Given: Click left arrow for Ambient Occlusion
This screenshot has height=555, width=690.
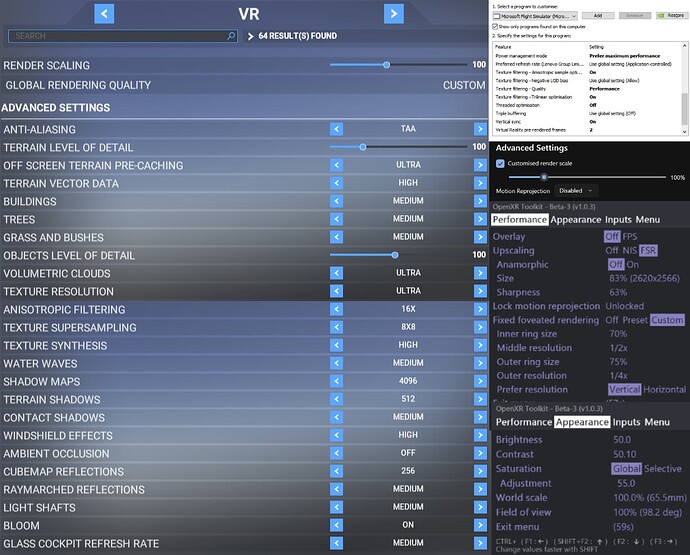Looking at the screenshot, I should click(336, 453).
